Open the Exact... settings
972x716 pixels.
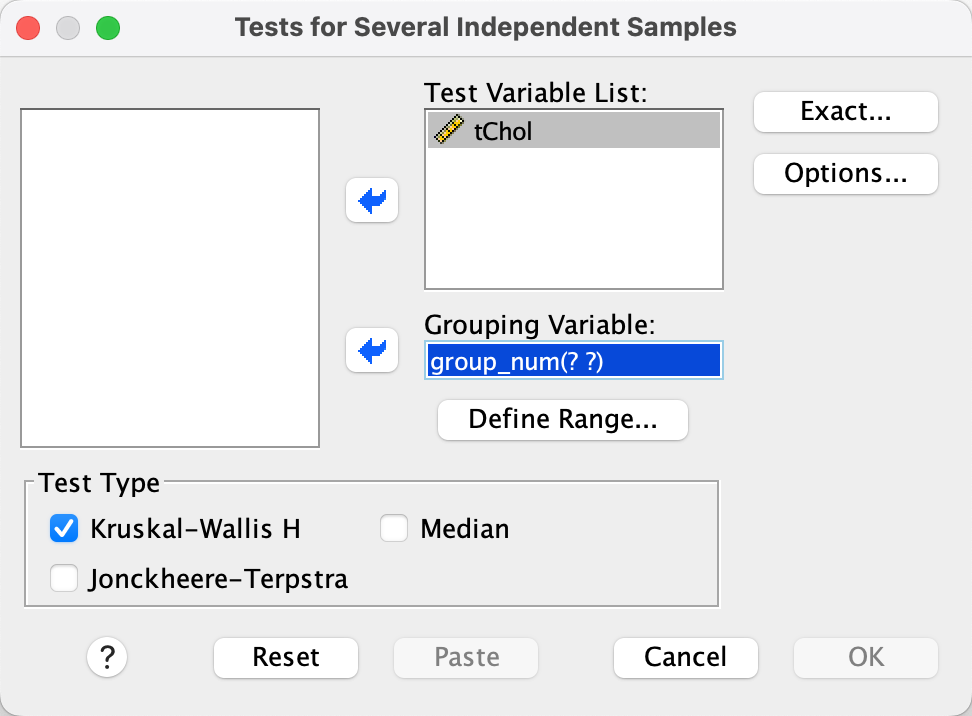(x=845, y=112)
